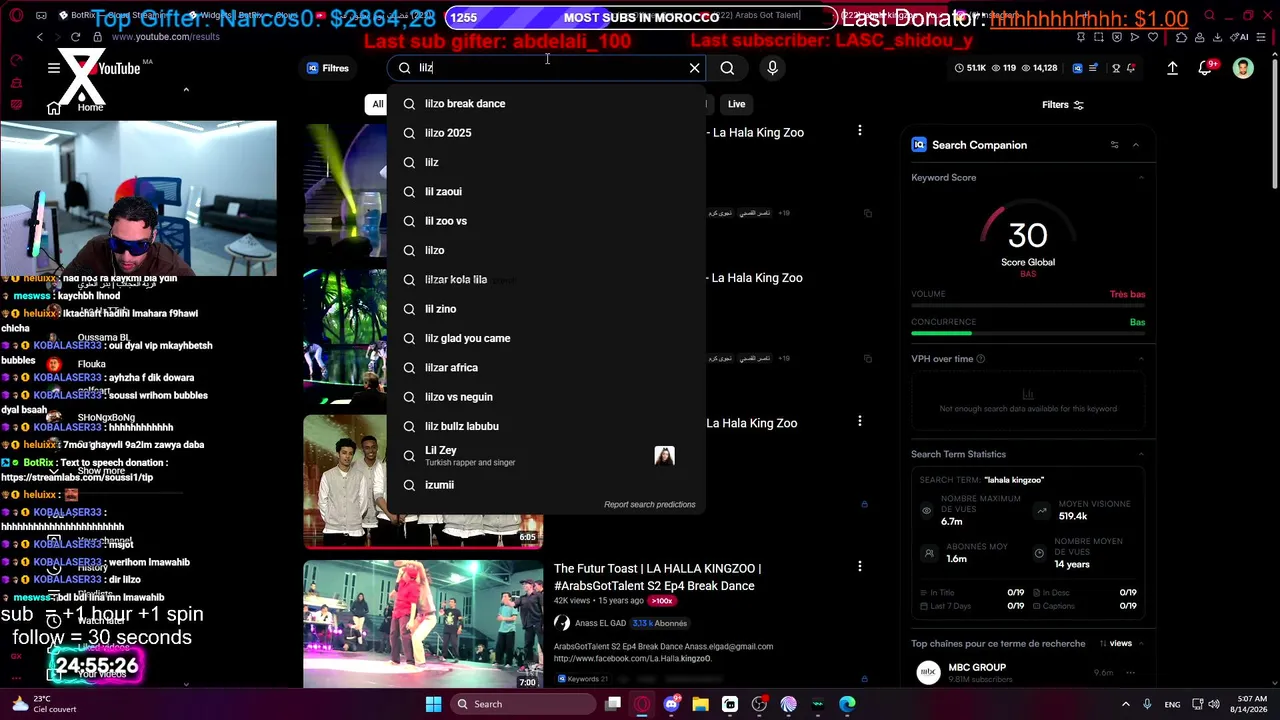Collapse the Keyword Score section
Image resolution: width=1280 pixels, height=720 pixels.
coord(1141,178)
